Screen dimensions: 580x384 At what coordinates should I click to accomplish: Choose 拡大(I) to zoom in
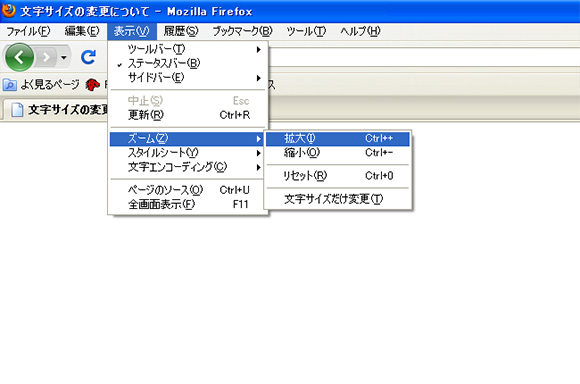coord(338,139)
